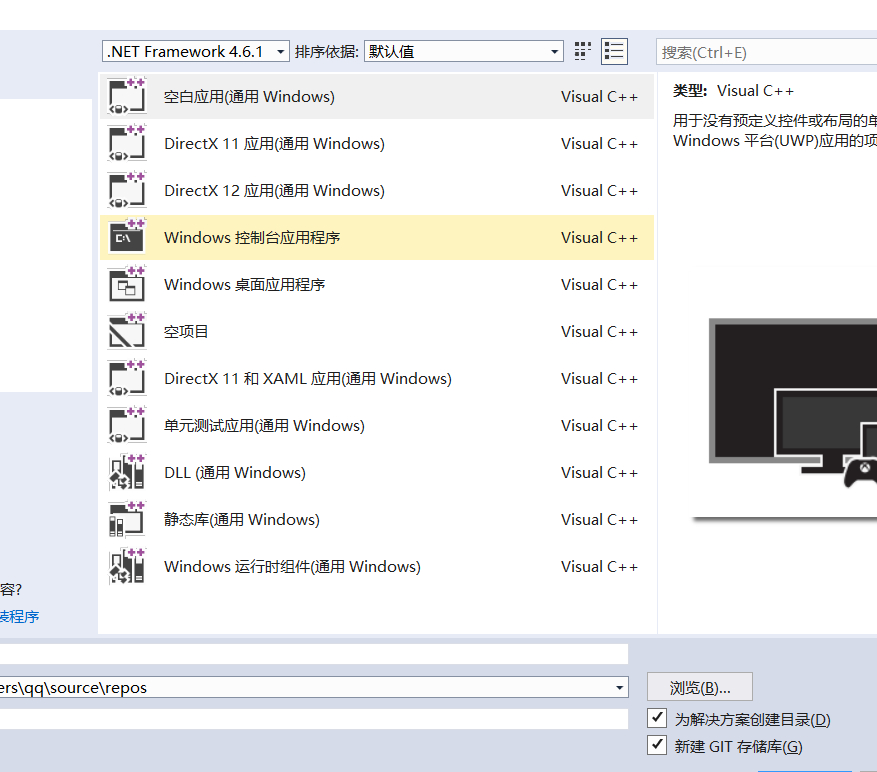Image resolution: width=877 pixels, height=772 pixels.
Task: Click Visual C++ label in 控制台应用程序 row
Action: [600, 238]
